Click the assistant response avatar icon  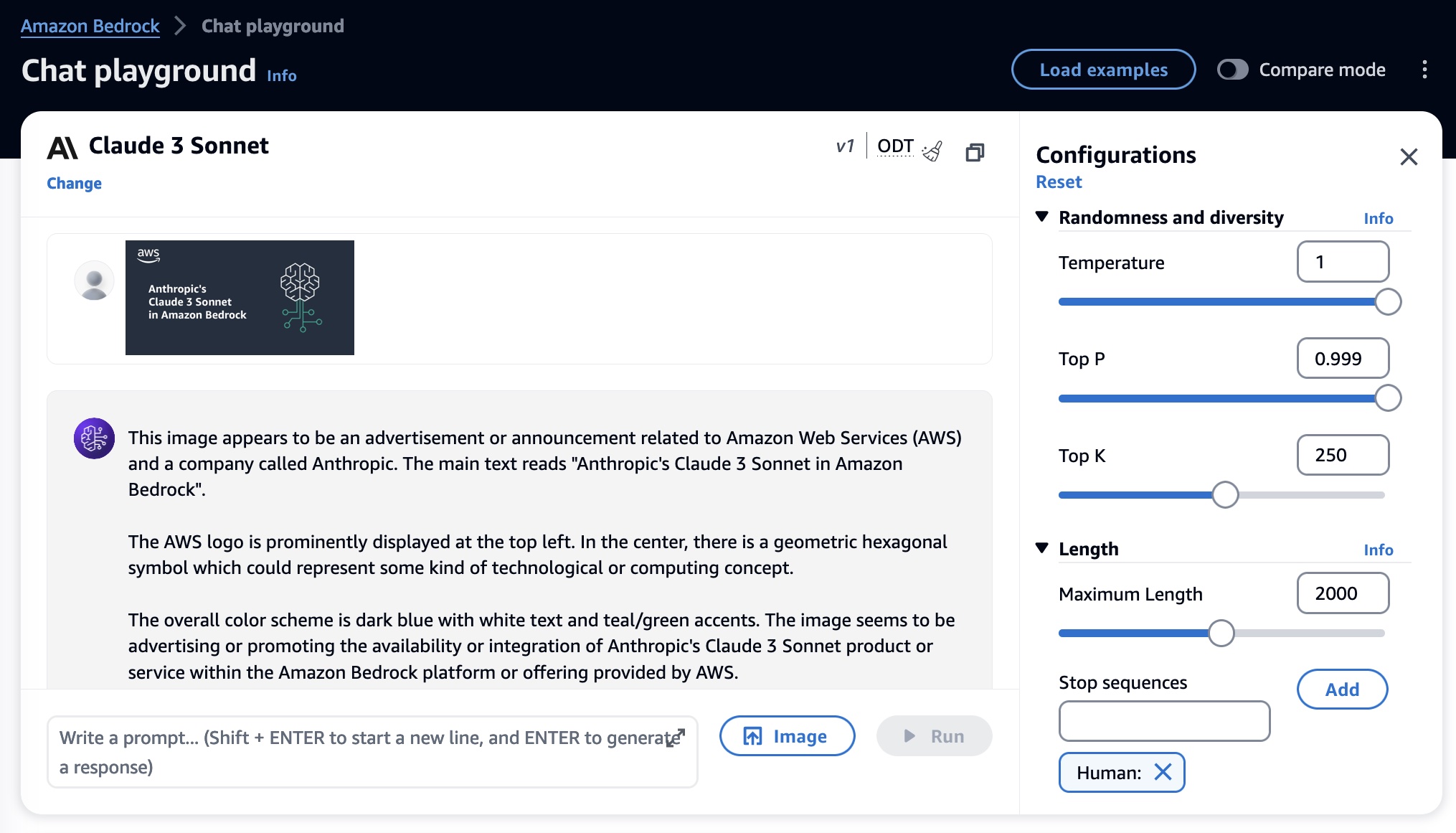pos(94,438)
